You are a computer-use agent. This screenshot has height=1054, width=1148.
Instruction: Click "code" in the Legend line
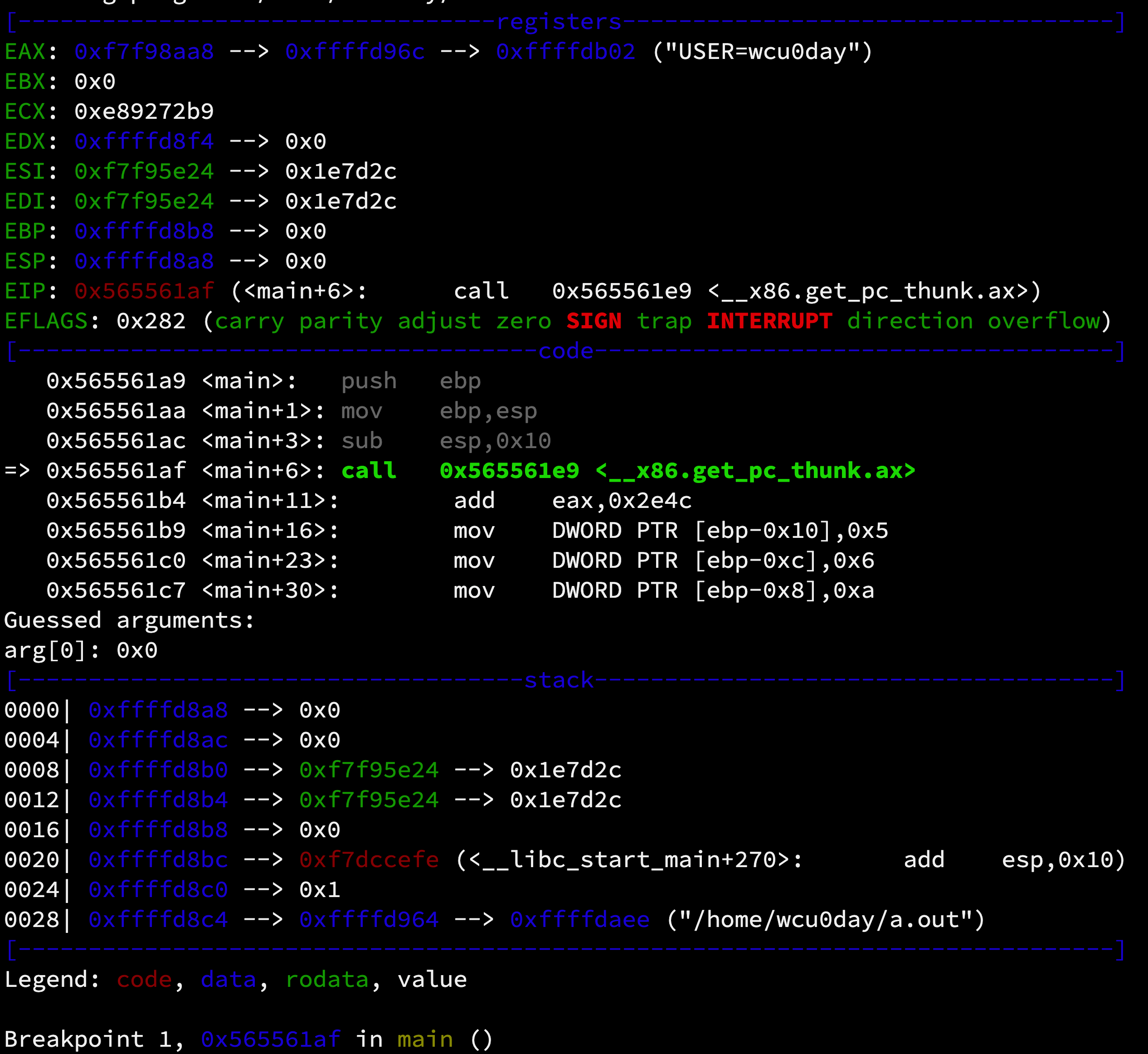click(x=144, y=979)
